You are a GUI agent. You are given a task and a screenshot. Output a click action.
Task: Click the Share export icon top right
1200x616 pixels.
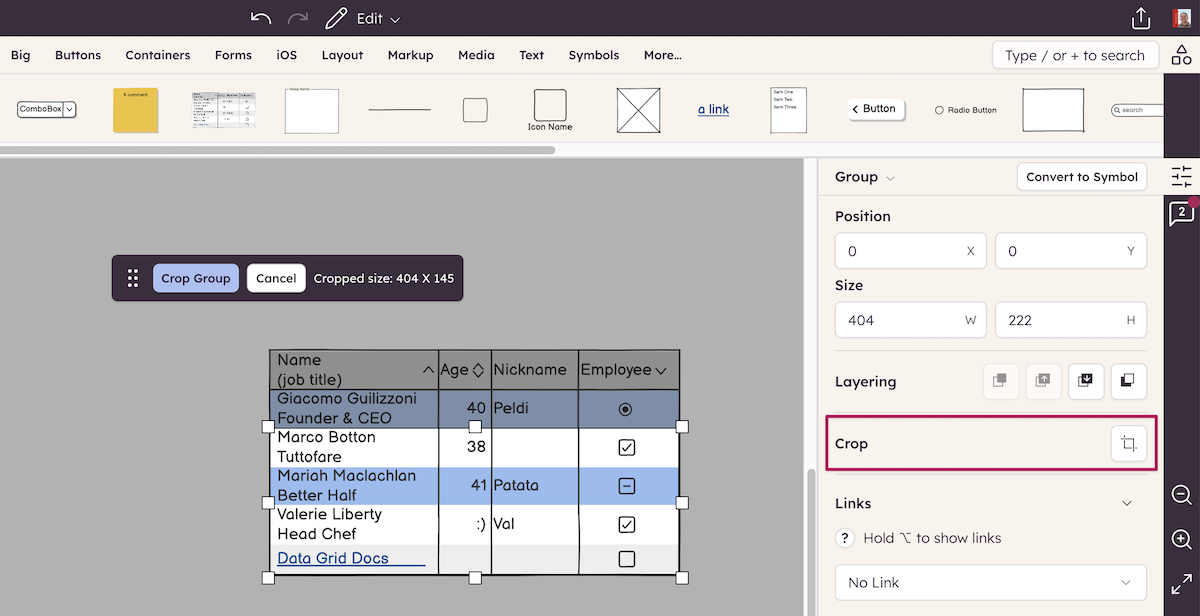click(1141, 17)
